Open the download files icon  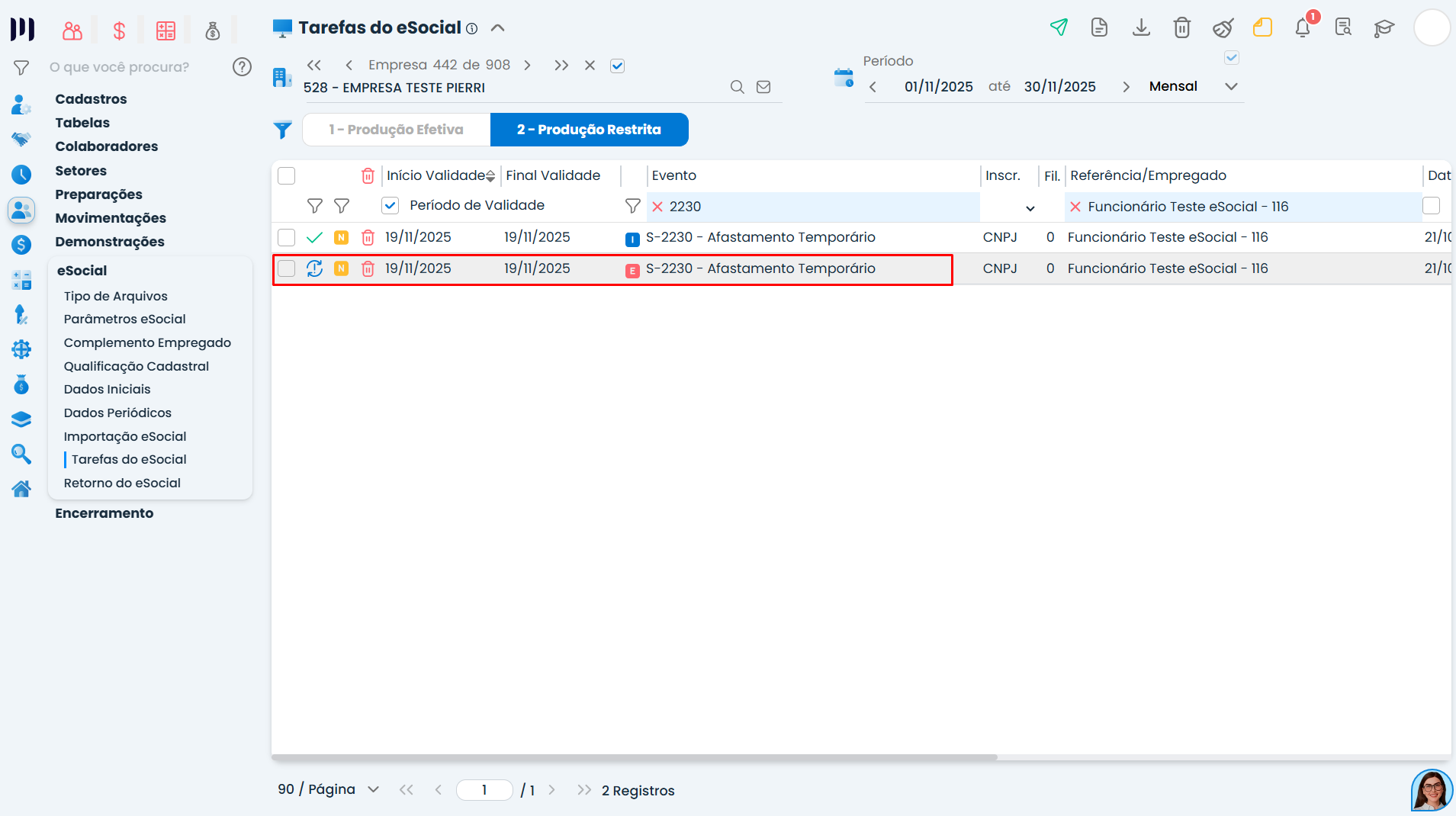pyautogui.click(x=1140, y=27)
